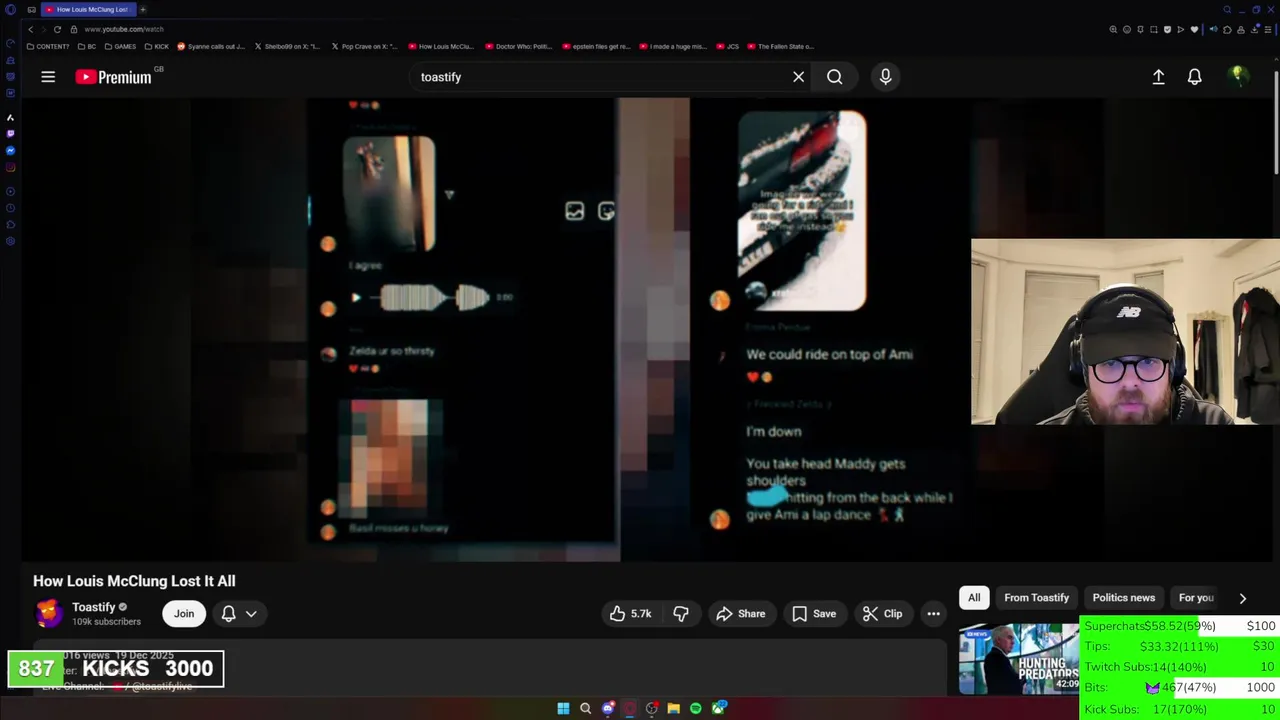Screen dimensions: 1280x720
Task: Open Messenger in the browser sidebar
Action: [x=10, y=150]
